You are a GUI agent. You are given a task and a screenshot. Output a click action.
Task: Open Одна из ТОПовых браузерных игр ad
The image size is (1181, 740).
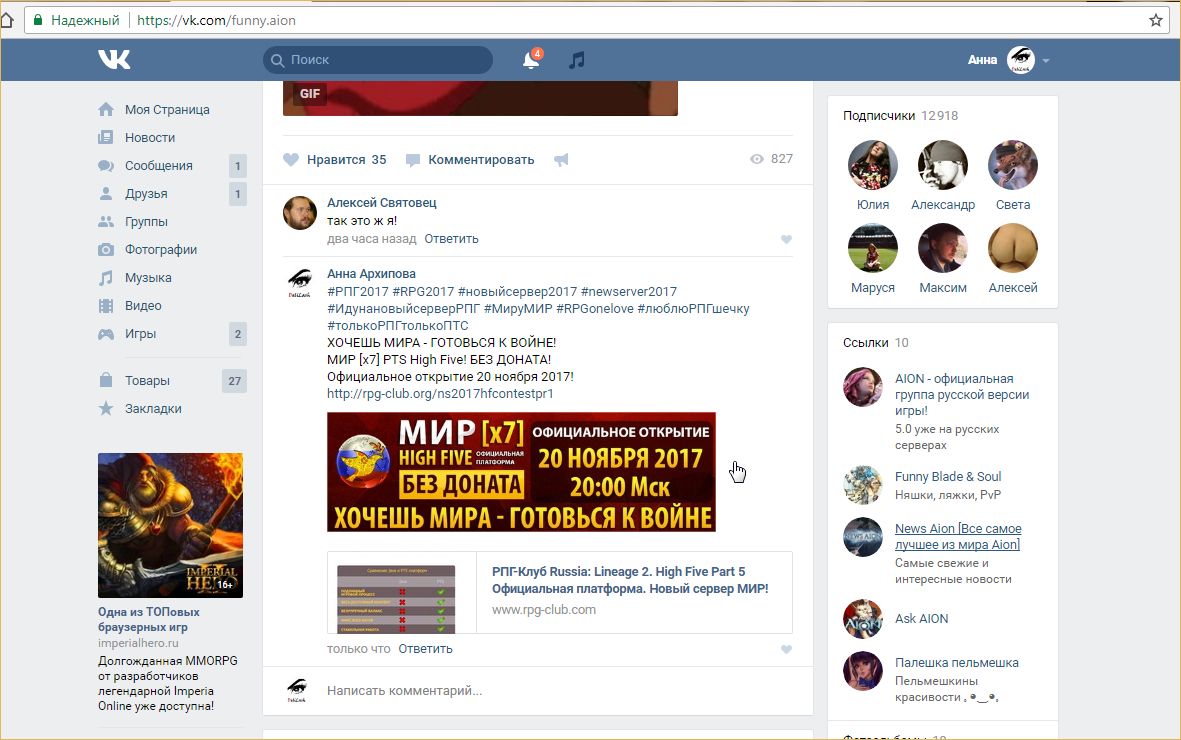[x=149, y=619]
